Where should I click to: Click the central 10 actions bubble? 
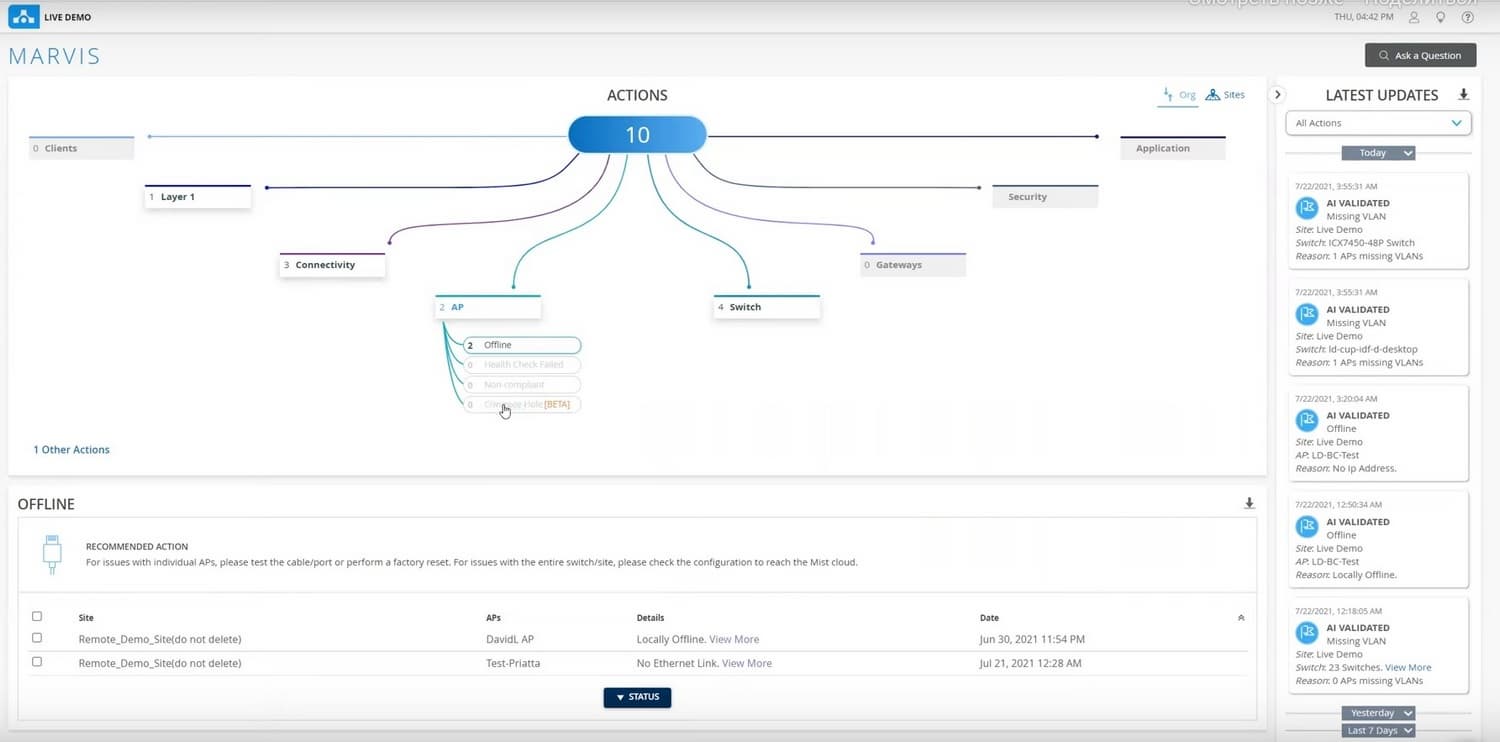(637, 135)
